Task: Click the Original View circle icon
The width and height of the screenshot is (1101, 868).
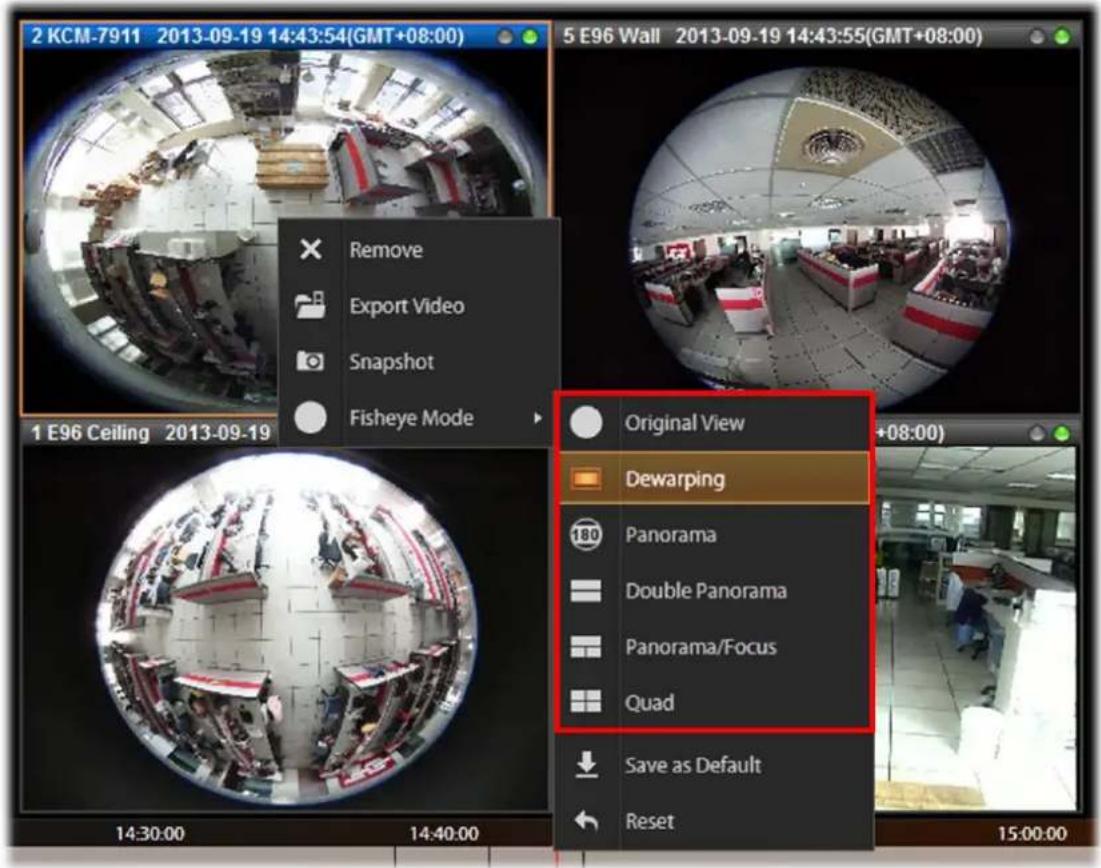Action: tap(586, 423)
